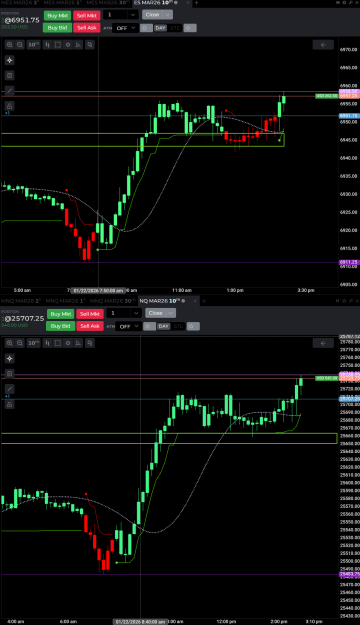This screenshot has width=360, height=625.
Task: Click the back arrow on ES chart
Action: [x=323, y=45]
